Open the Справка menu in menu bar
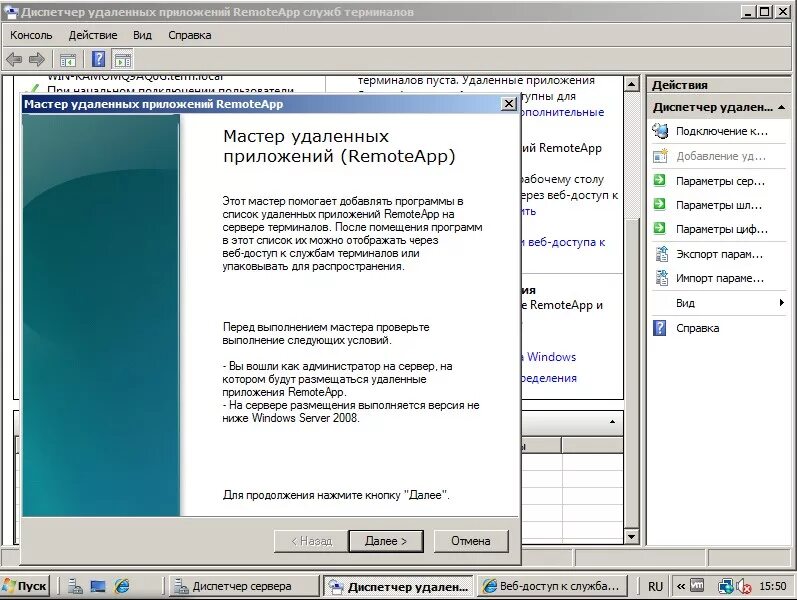The height and width of the screenshot is (600, 797). 190,35
